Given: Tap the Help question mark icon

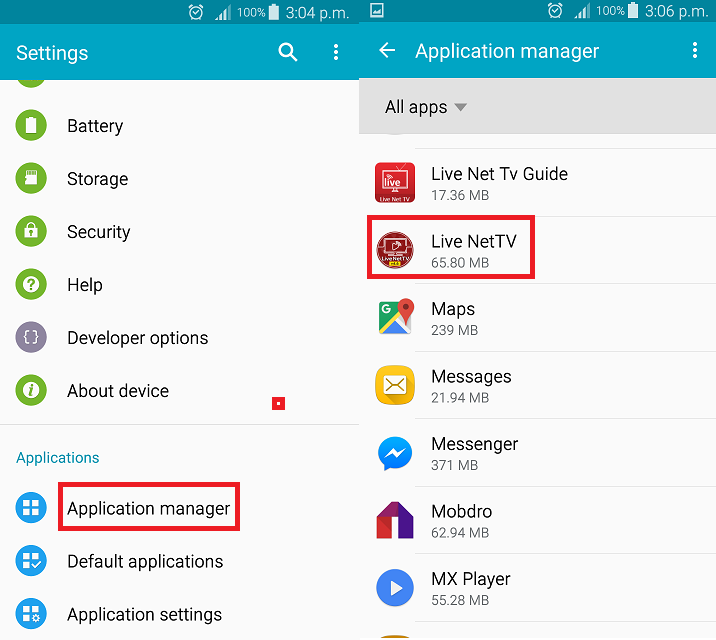Looking at the screenshot, I should coord(31,284).
